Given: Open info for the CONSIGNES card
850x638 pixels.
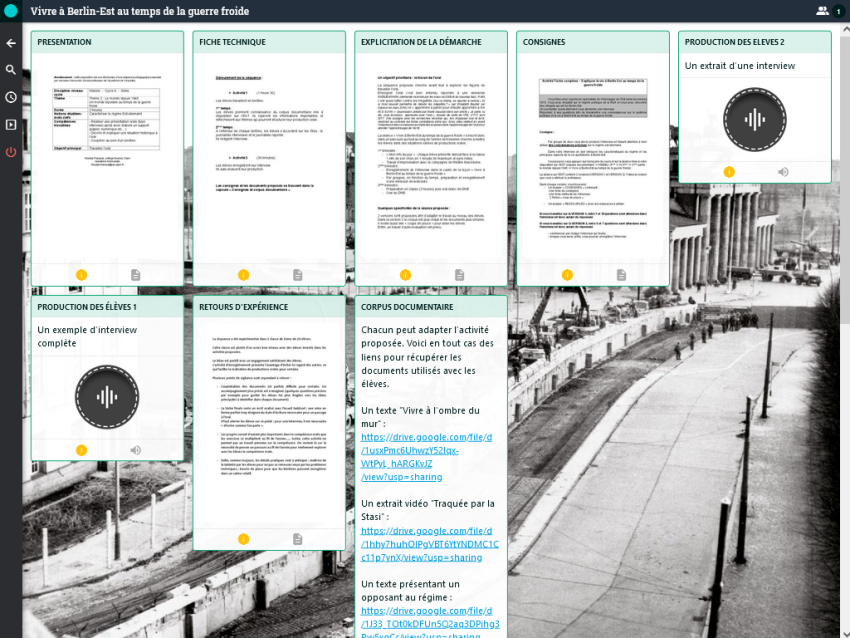Looking at the screenshot, I should [x=567, y=275].
